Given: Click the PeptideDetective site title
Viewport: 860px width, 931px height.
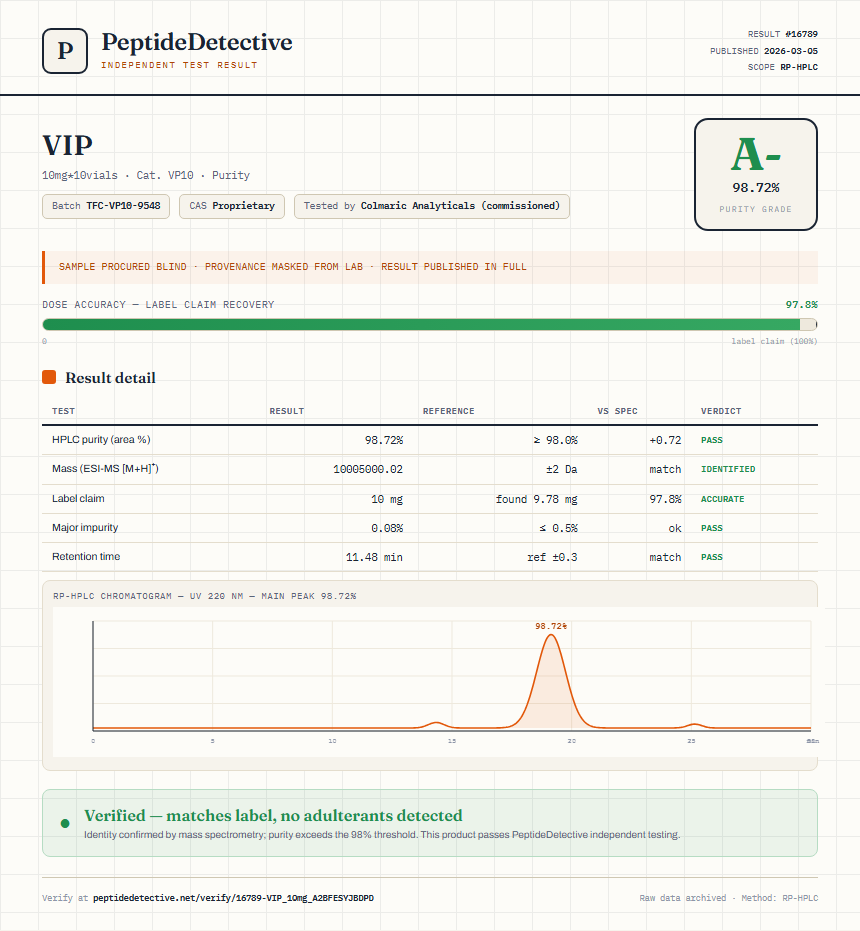Looking at the screenshot, I should tap(197, 43).
